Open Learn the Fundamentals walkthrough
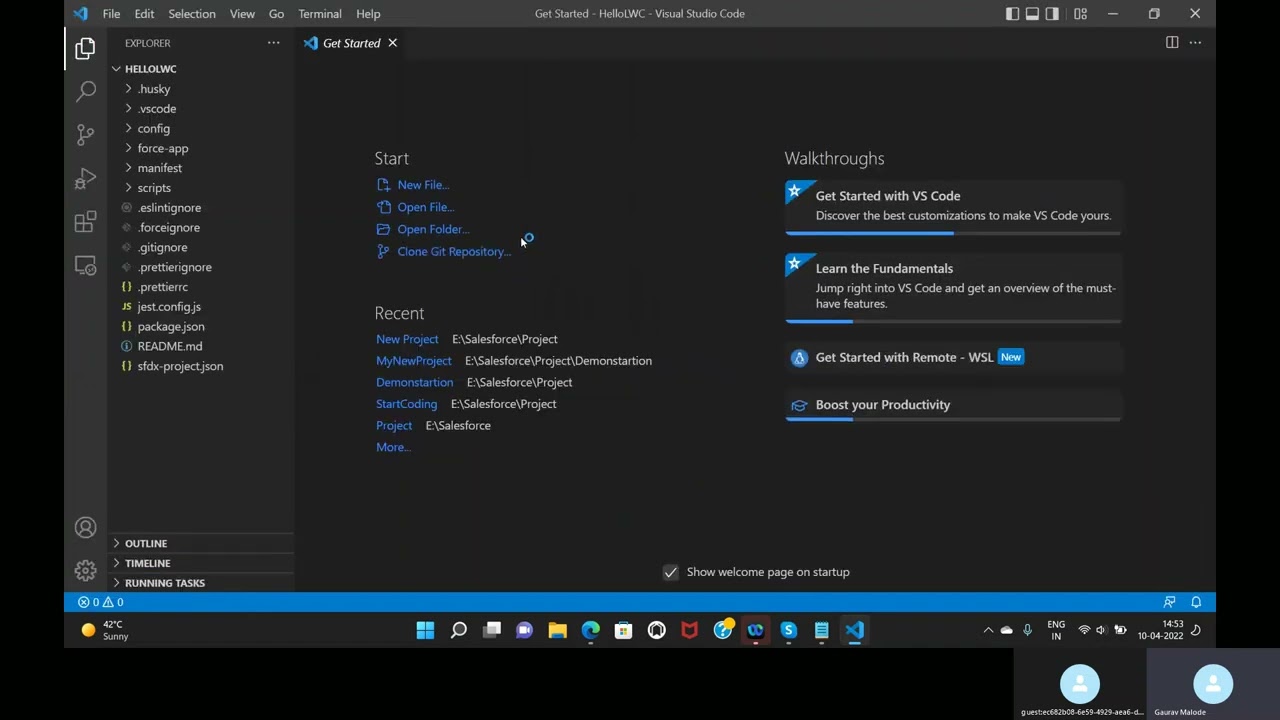 [x=953, y=287]
